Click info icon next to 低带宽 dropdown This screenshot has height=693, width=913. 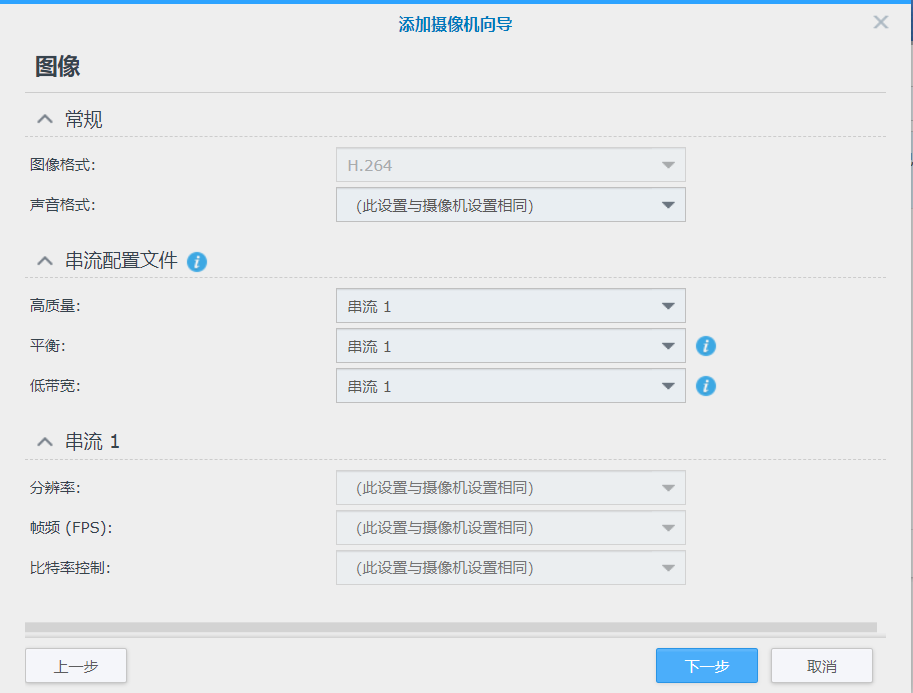(x=706, y=386)
